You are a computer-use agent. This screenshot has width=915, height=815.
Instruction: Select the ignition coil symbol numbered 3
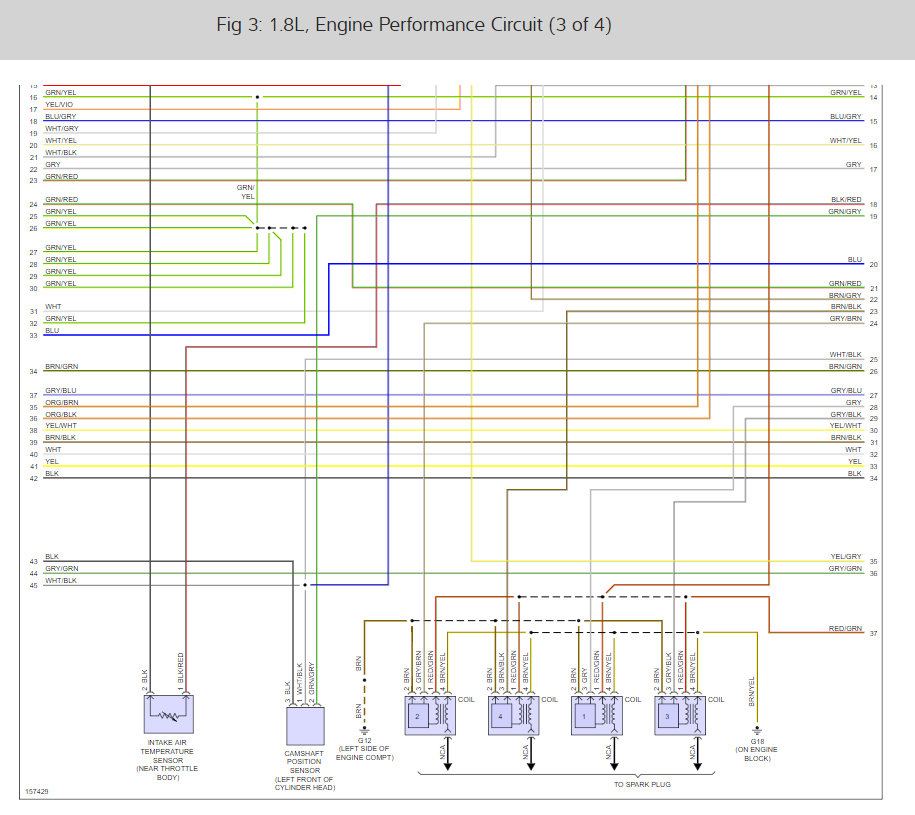coord(680,715)
